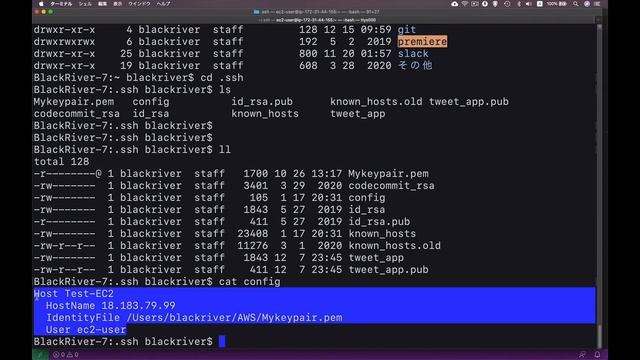640x360 pixels.
Task: Open the Bluetooth menu bar icon
Action: pos(519,4)
